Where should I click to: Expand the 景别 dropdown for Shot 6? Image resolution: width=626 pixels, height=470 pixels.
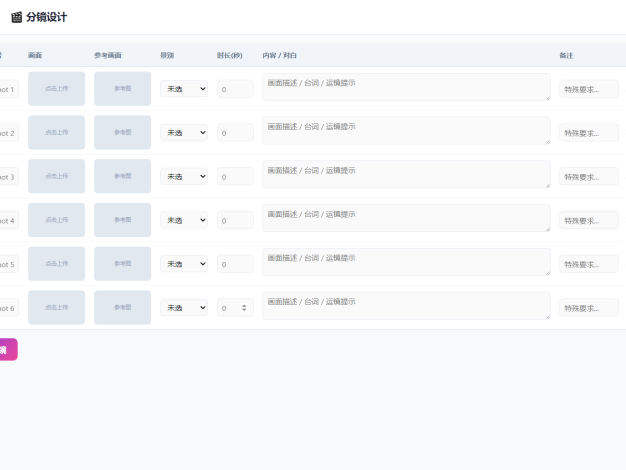pos(184,307)
